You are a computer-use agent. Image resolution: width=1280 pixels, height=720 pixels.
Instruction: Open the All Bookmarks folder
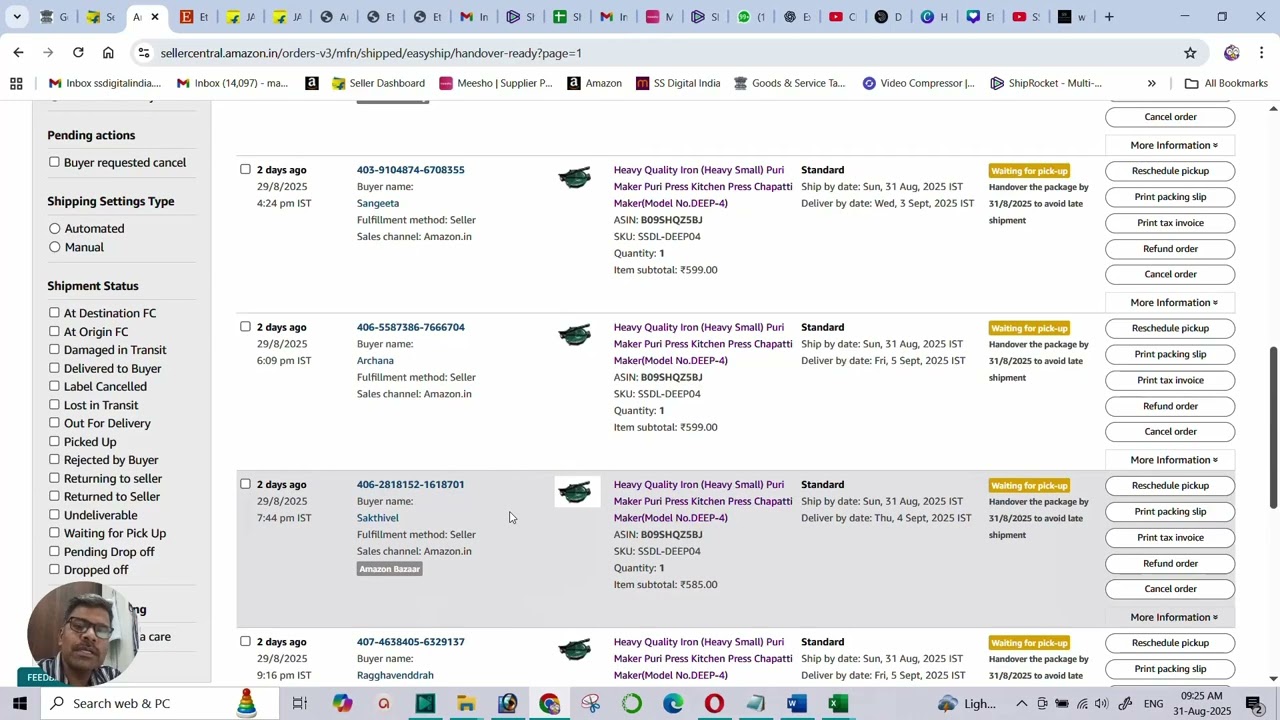pos(1226,83)
